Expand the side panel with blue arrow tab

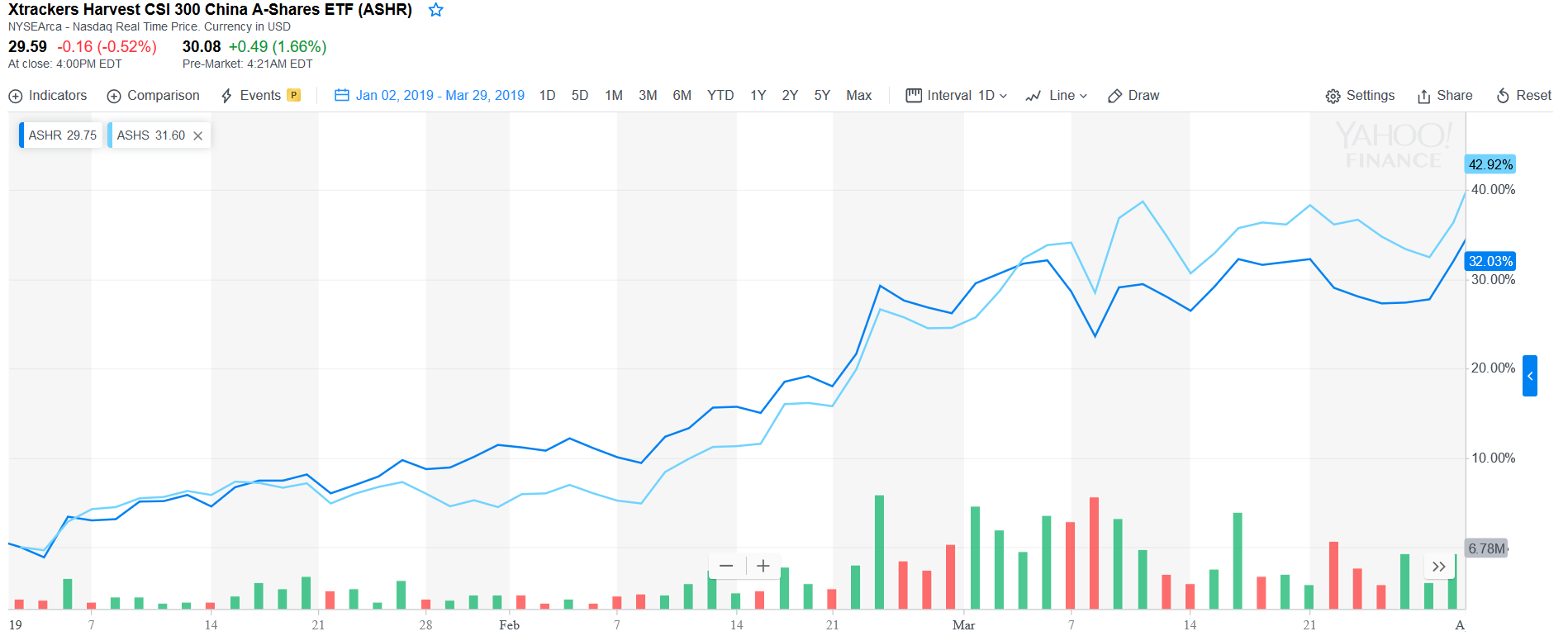[1530, 376]
